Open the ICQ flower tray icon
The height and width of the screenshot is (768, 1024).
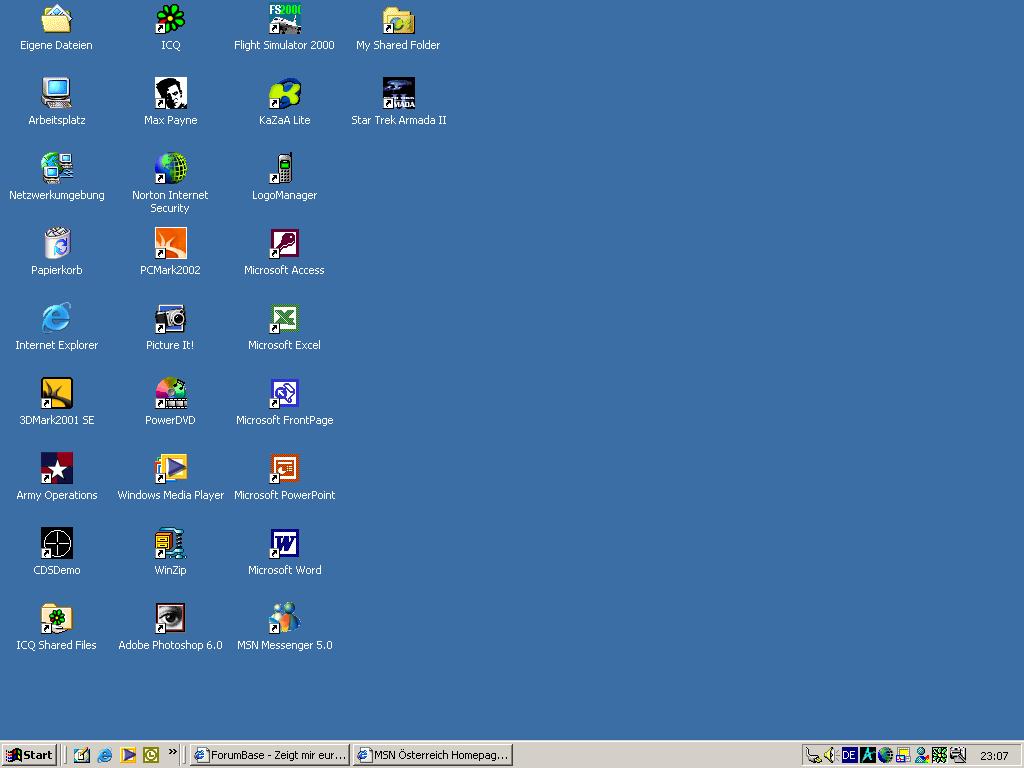[x=939, y=755]
